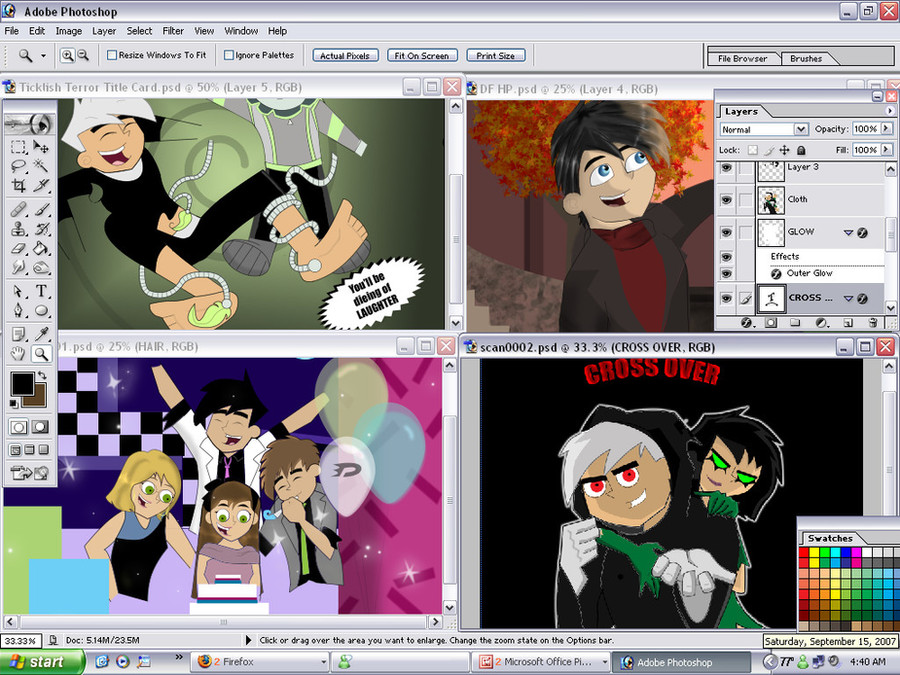The image size is (900, 675).
Task: Select the Lasso tool
Action: pyautogui.click(x=18, y=166)
